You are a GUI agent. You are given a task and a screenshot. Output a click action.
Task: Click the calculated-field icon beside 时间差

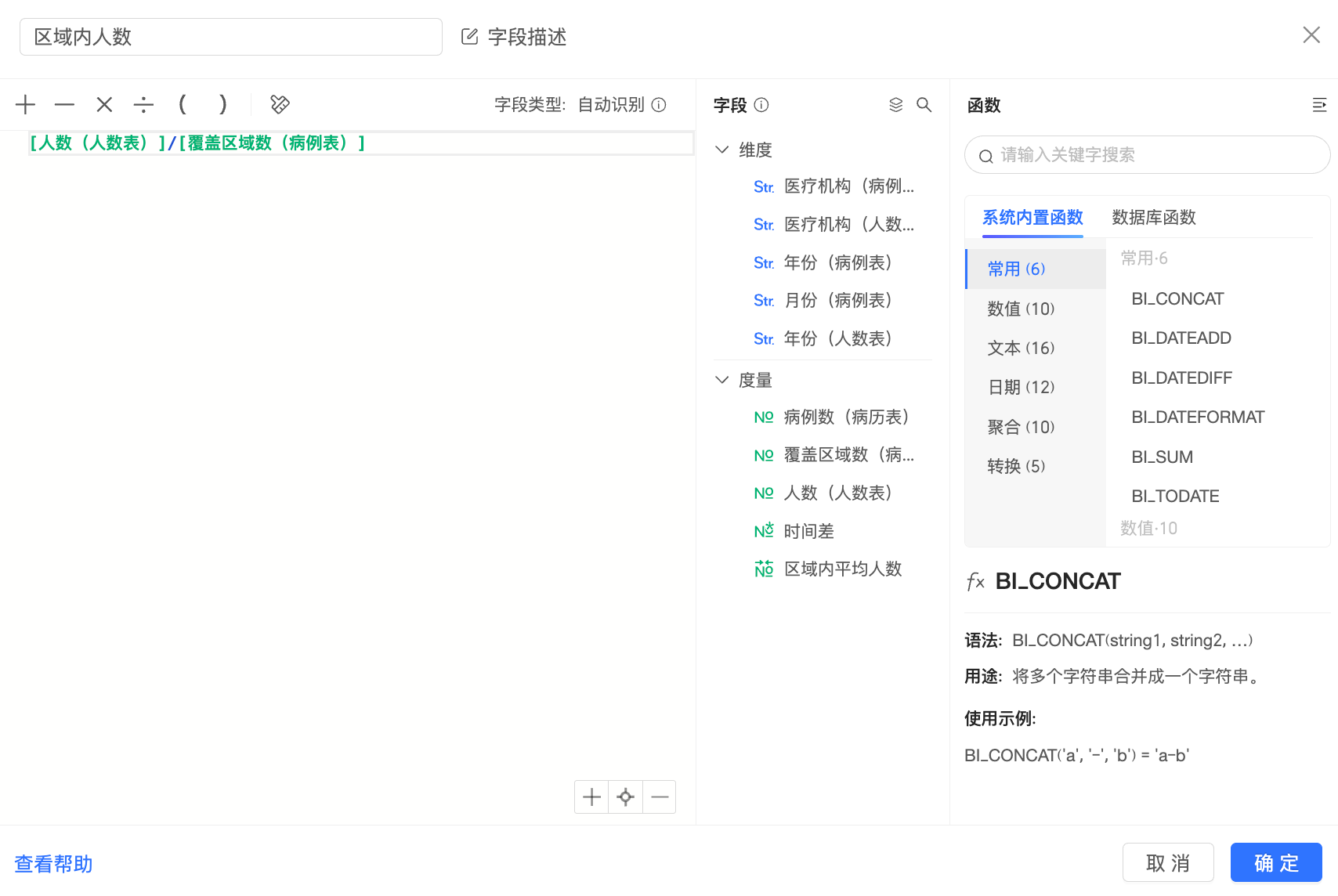[x=764, y=531]
